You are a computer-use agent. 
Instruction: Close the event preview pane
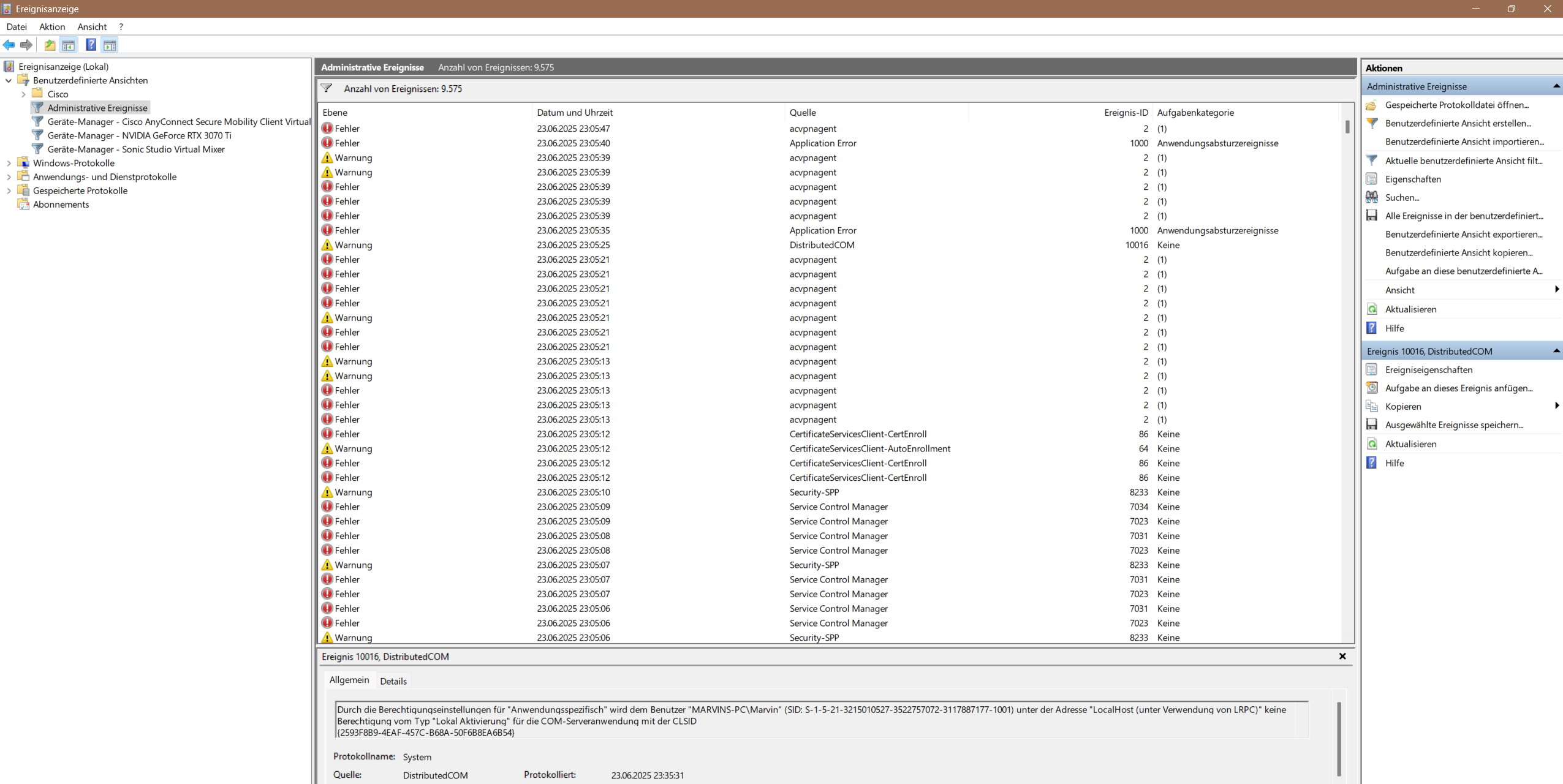tap(1342, 656)
